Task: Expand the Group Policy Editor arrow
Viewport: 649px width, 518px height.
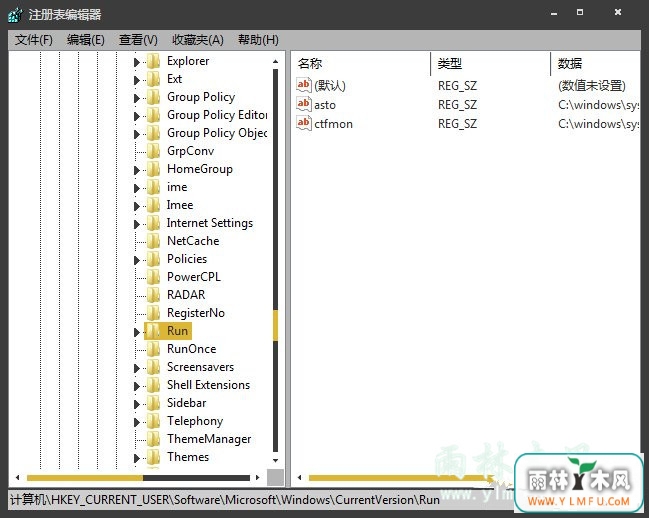Action: click(x=136, y=116)
